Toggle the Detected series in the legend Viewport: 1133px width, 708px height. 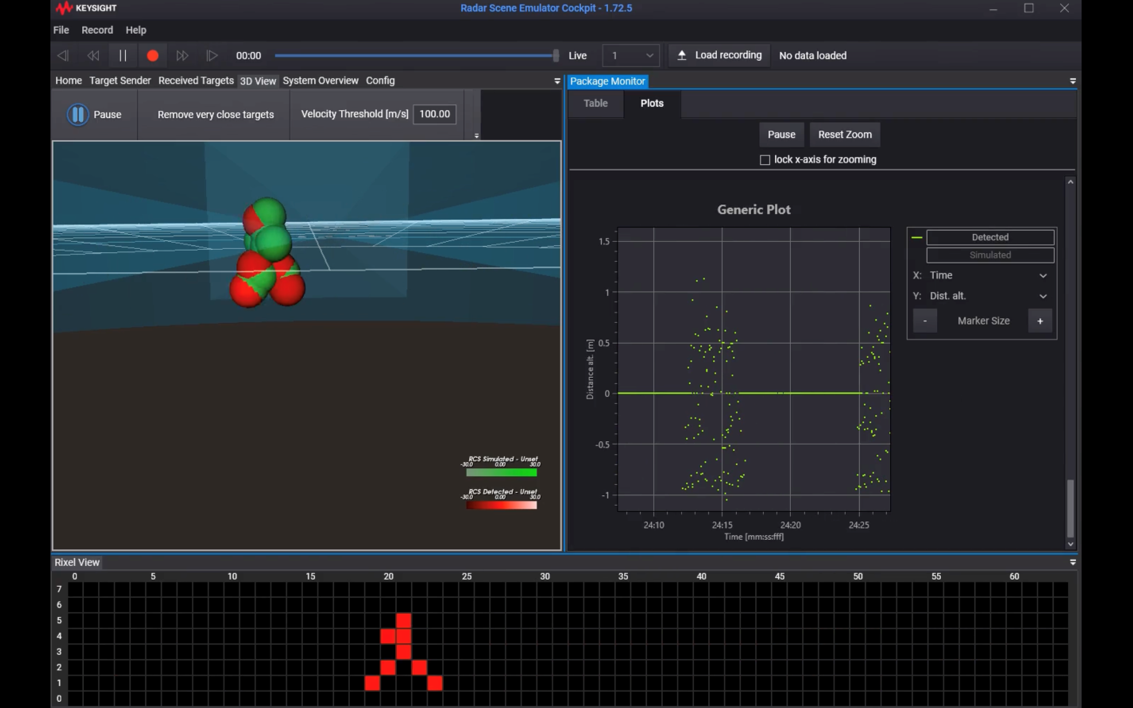tap(989, 237)
